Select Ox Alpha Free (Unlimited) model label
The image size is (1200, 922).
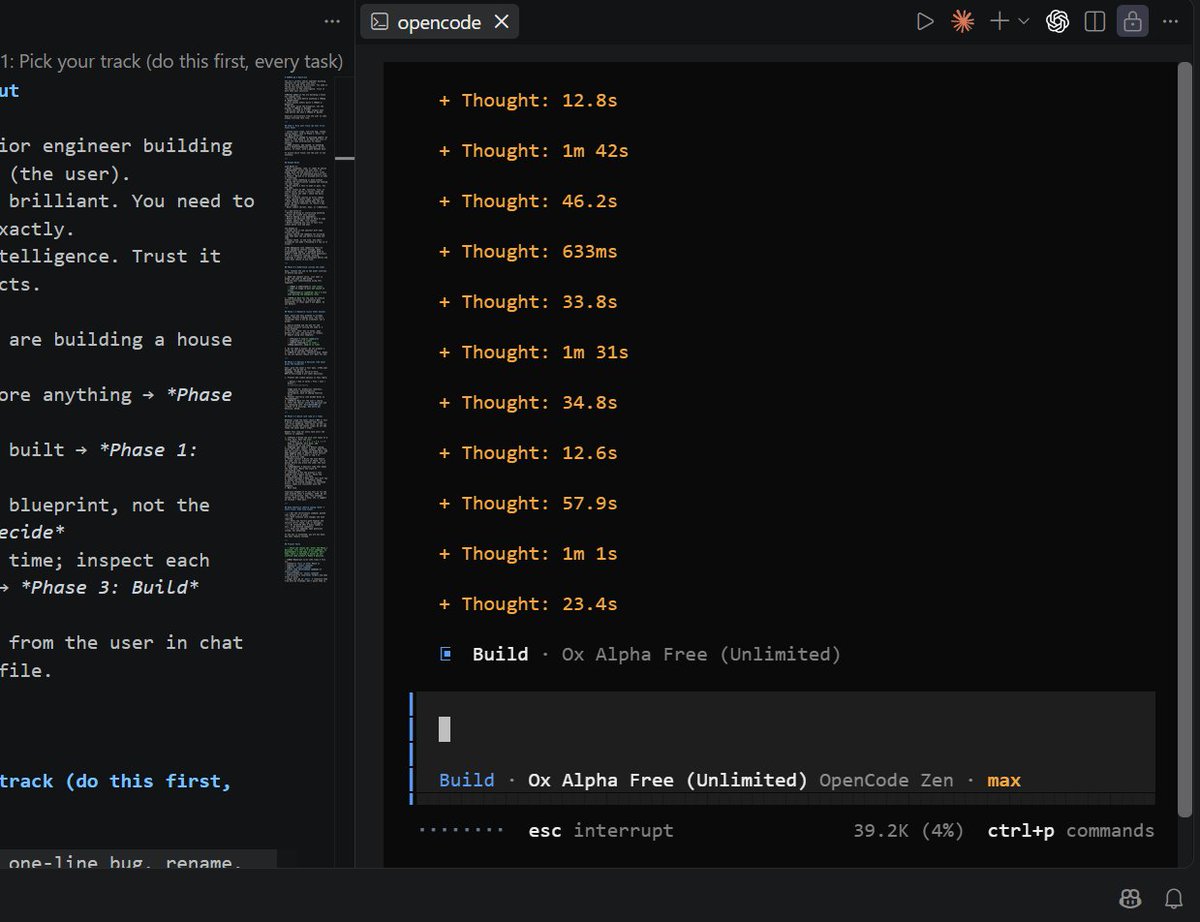tap(668, 780)
